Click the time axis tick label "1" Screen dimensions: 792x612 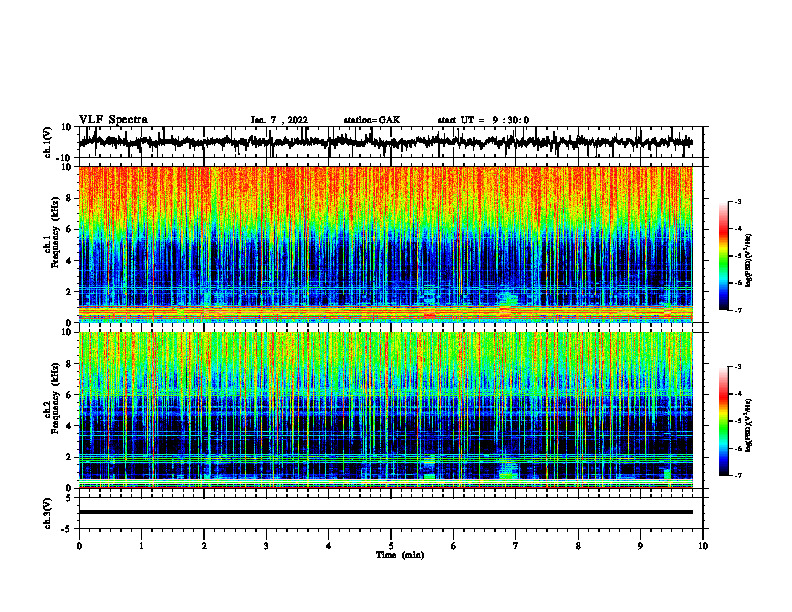(141, 546)
